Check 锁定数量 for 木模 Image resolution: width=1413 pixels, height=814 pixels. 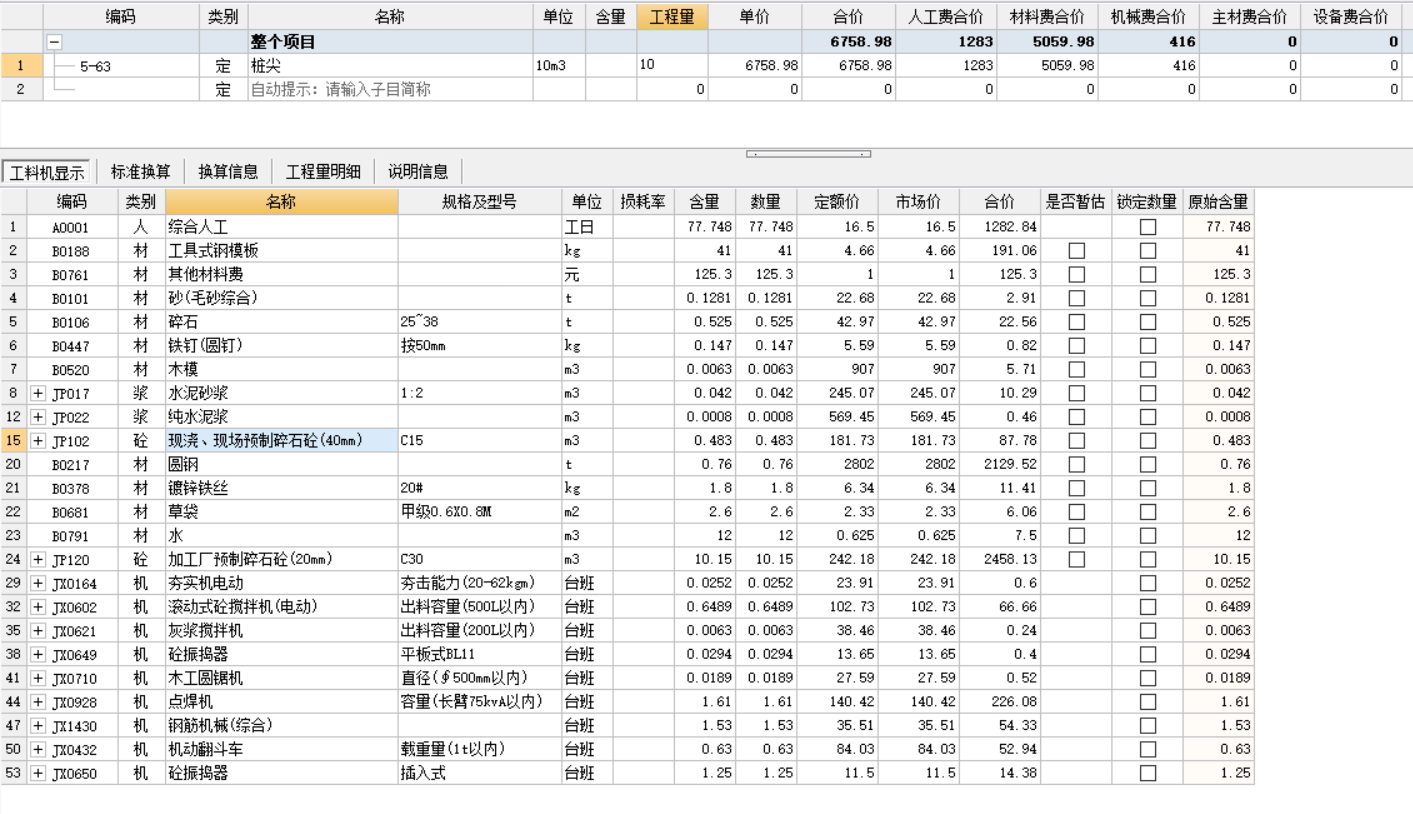click(x=1148, y=370)
